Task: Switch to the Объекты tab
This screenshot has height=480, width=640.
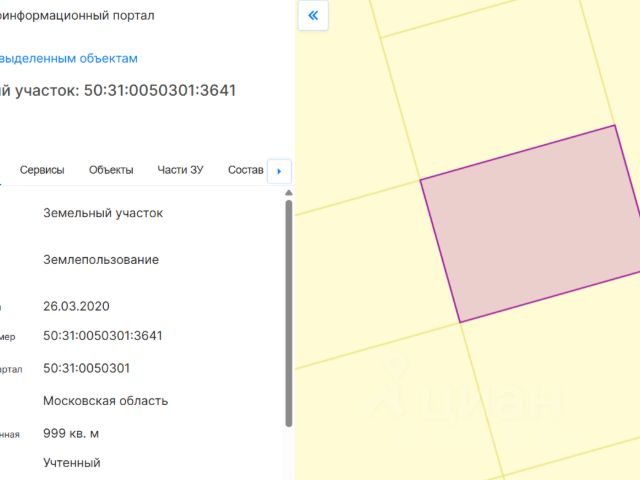Action: click(x=111, y=170)
